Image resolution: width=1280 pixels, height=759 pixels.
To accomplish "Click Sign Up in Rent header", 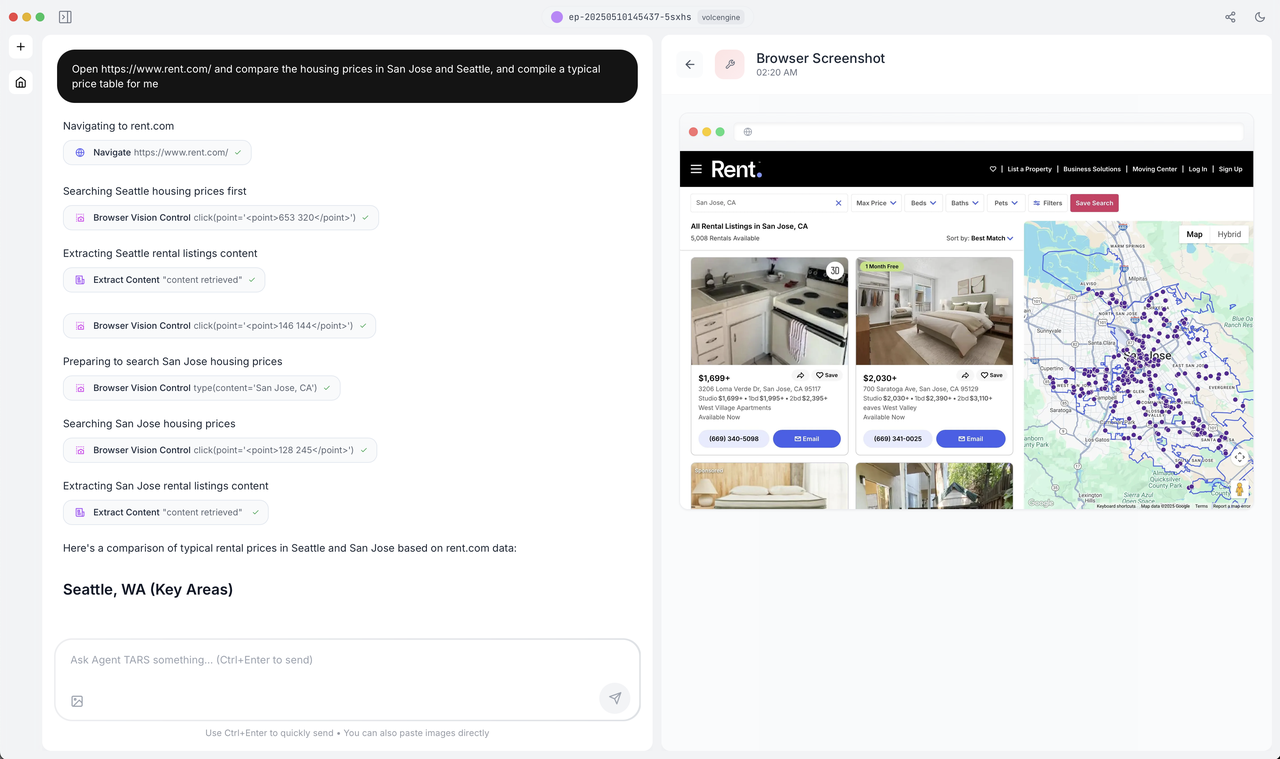I will pos(1230,169).
